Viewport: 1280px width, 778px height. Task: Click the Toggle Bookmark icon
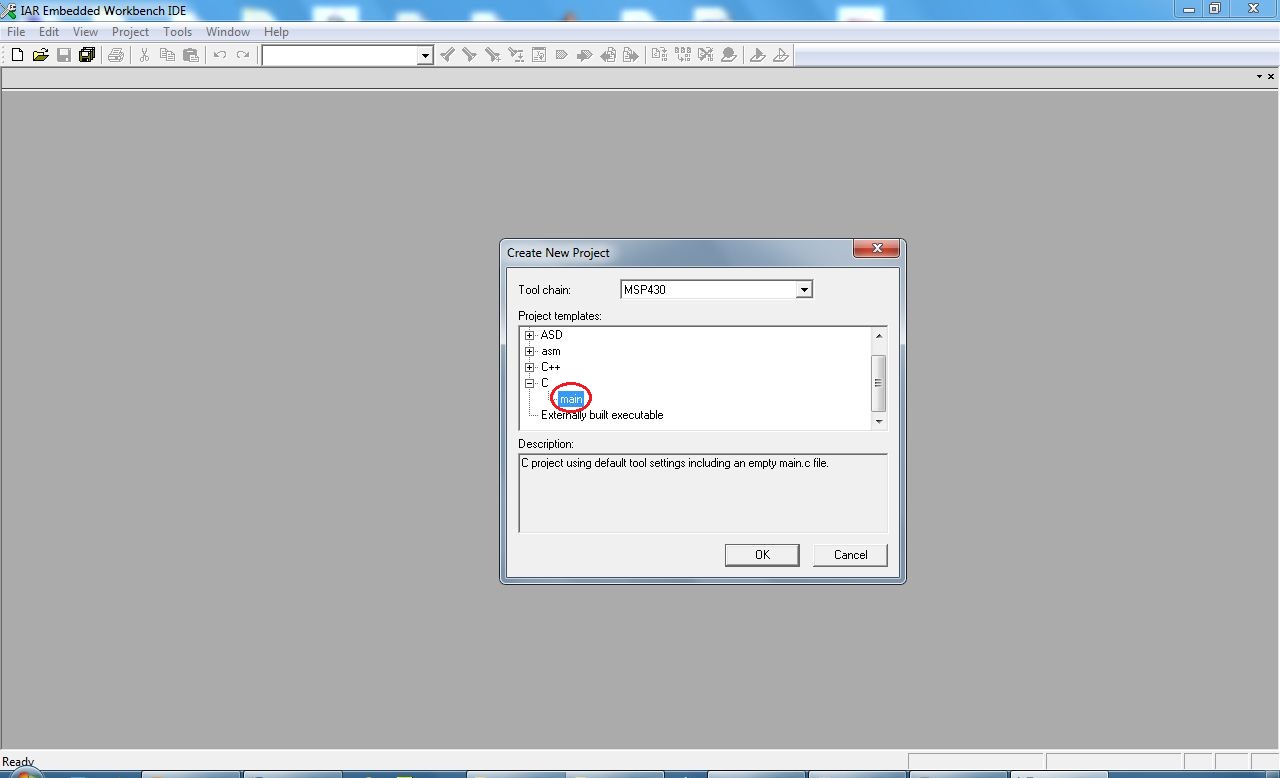(x=561, y=55)
